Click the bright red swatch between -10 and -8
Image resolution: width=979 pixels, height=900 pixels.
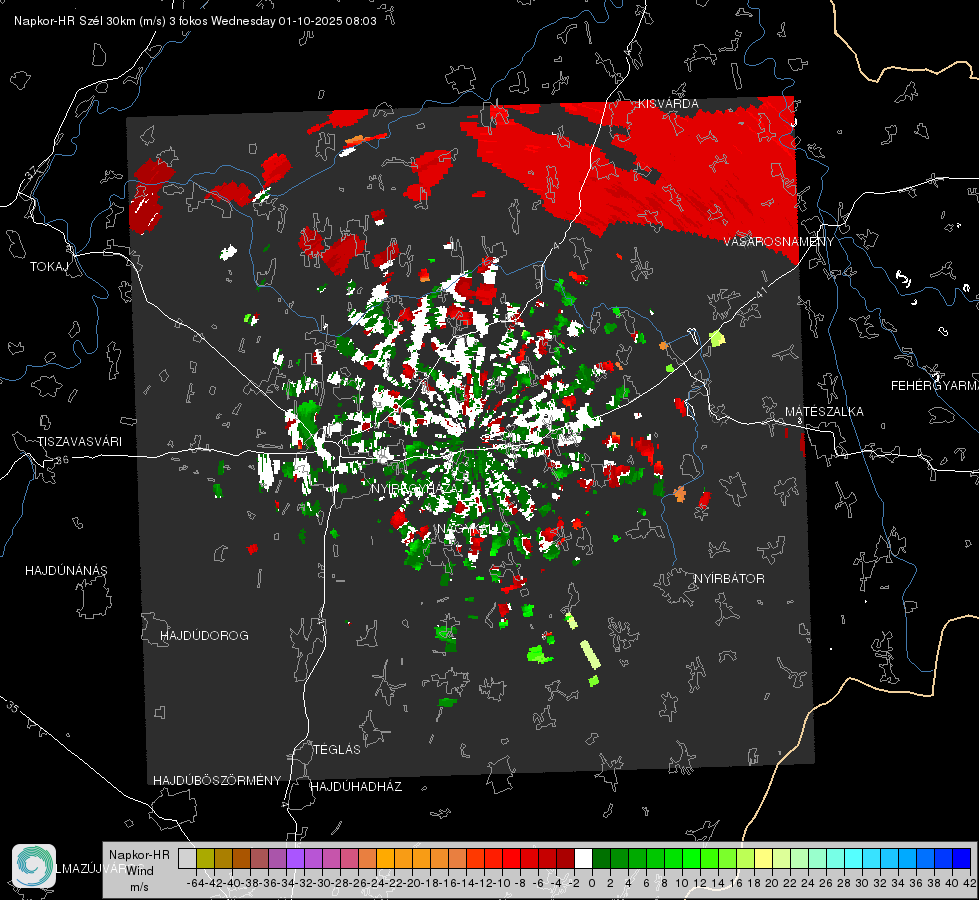point(511,858)
